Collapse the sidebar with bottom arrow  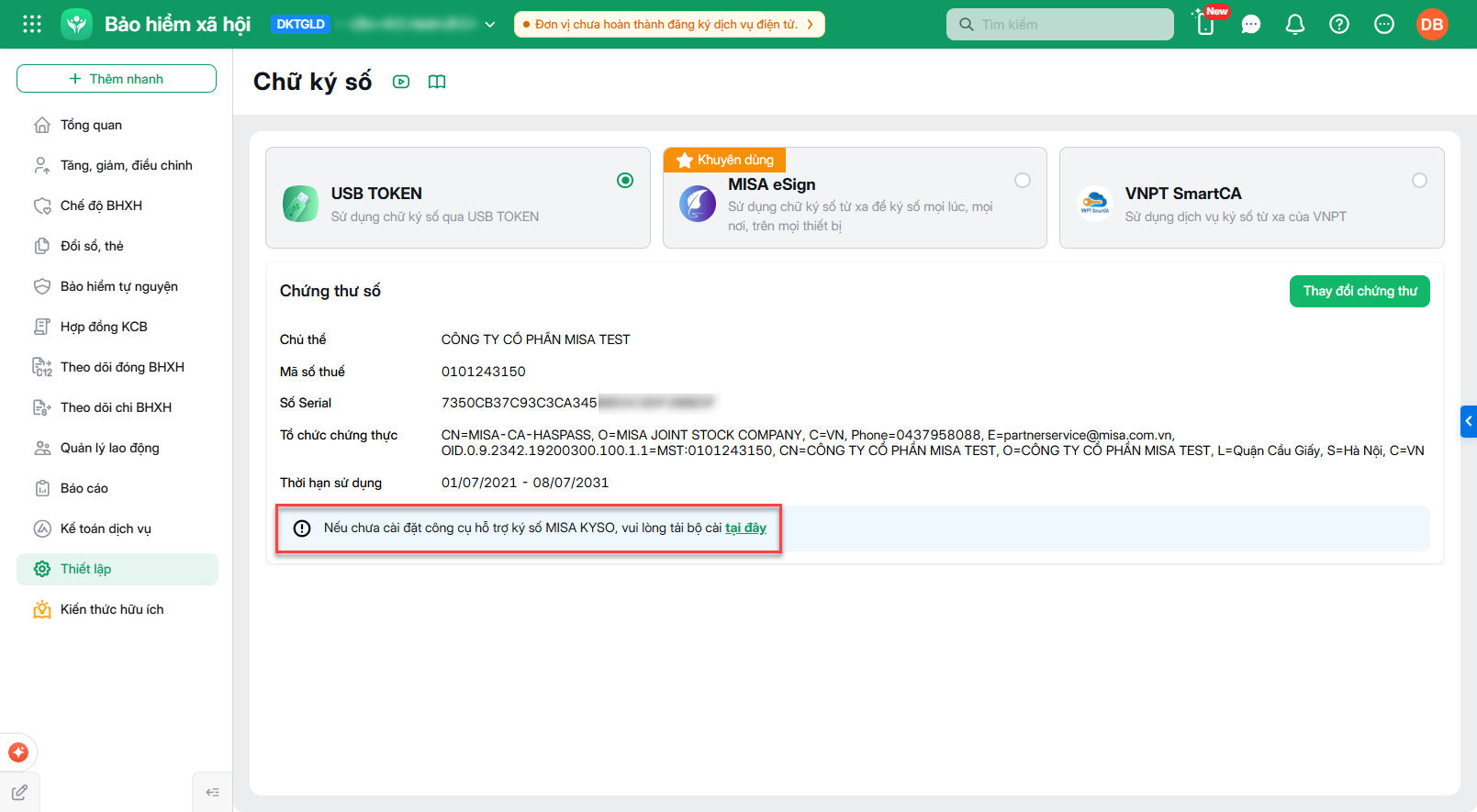213,793
